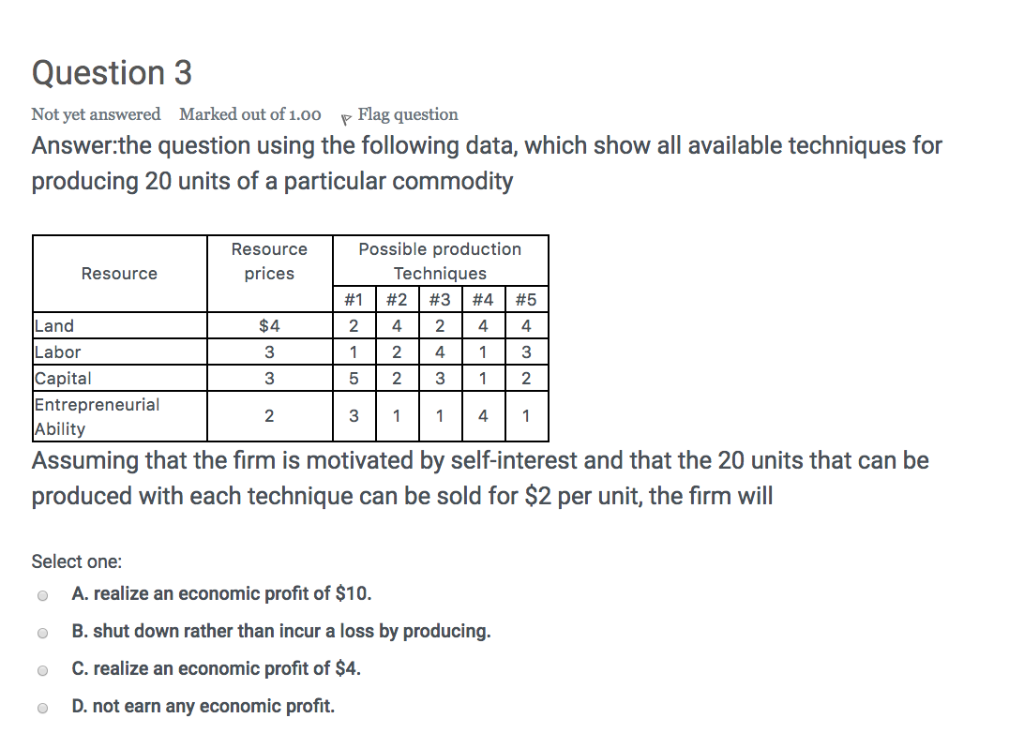Click the #5 technique column header
This screenshot has width=1024, height=748.
tap(526, 299)
